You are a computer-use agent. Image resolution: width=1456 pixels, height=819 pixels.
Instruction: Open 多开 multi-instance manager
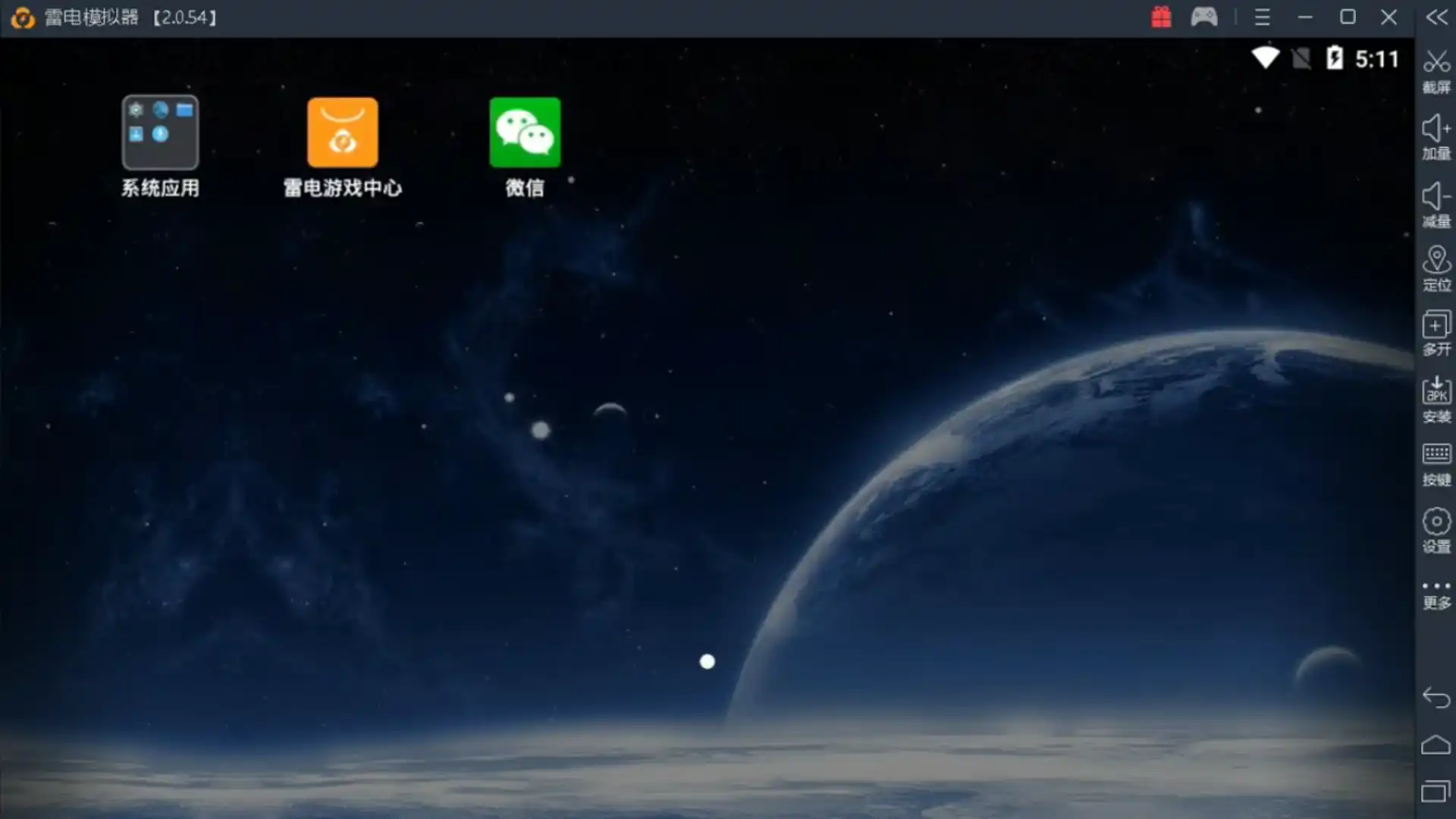click(1436, 333)
